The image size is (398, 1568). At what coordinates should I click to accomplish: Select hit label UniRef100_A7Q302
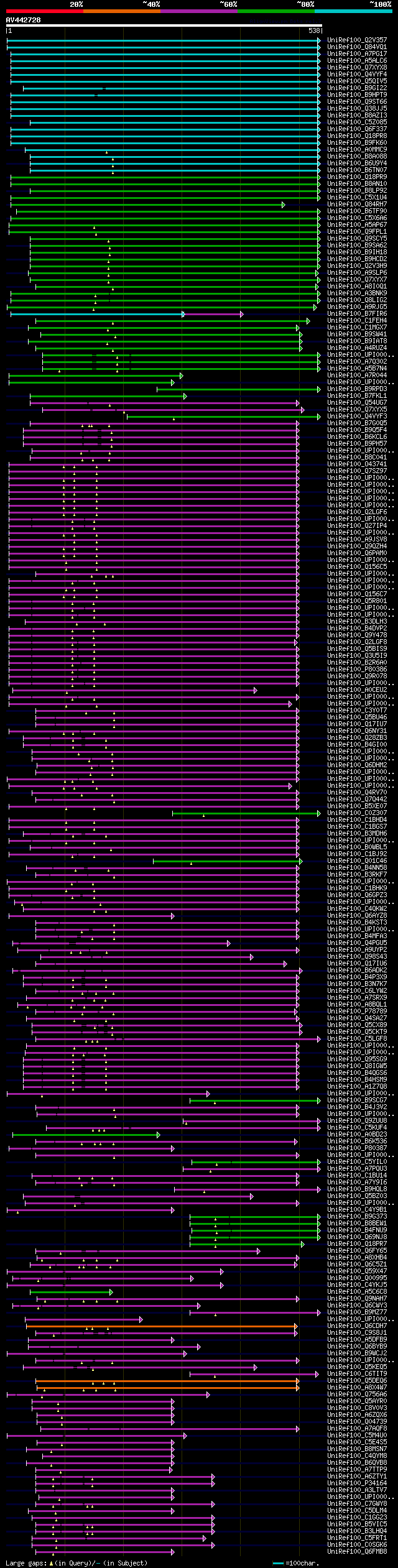click(x=357, y=361)
